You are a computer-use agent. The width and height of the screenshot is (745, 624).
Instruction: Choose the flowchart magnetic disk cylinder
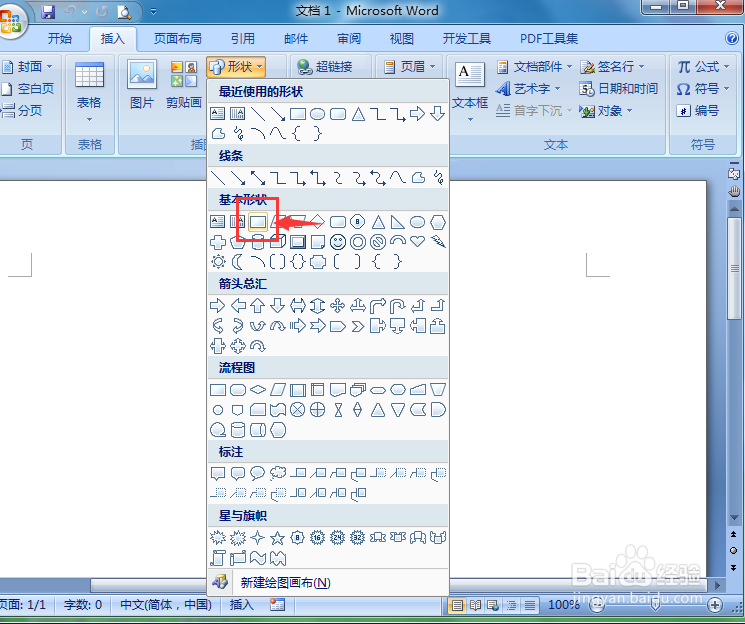pyautogui.click(x=238, y=430)
